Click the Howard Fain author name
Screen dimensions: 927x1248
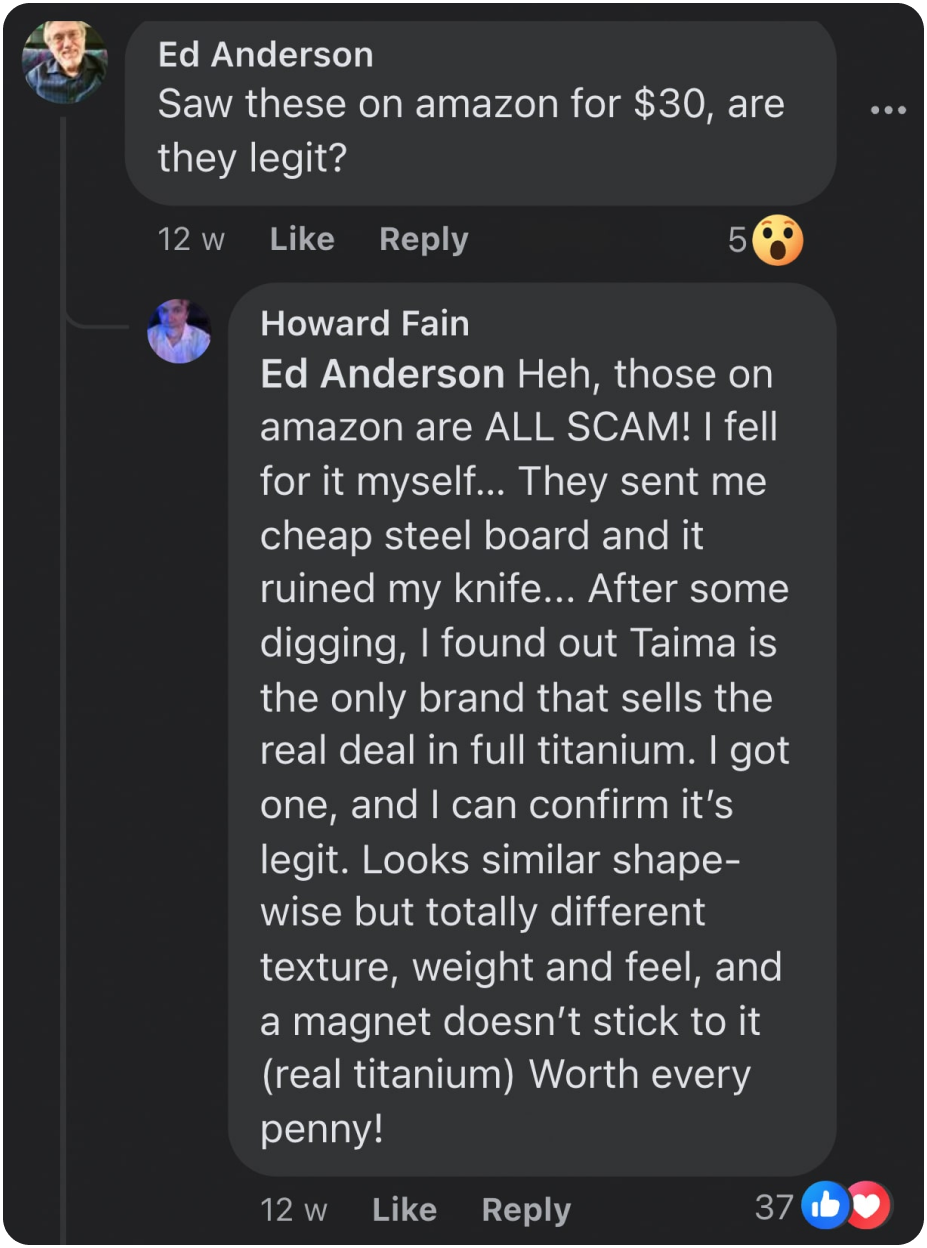[364, 323]
